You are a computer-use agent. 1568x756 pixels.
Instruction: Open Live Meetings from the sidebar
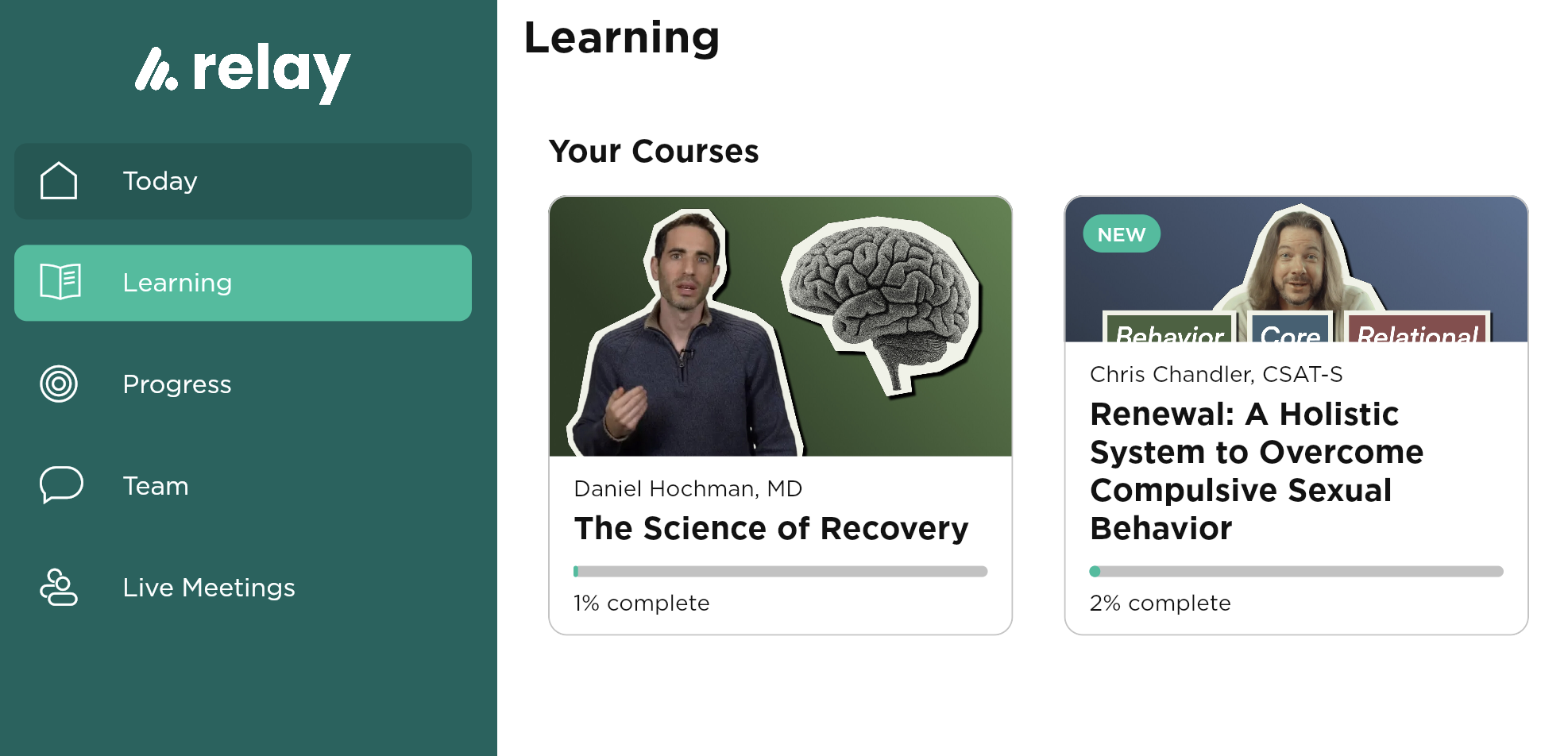[x=209, y=587]
